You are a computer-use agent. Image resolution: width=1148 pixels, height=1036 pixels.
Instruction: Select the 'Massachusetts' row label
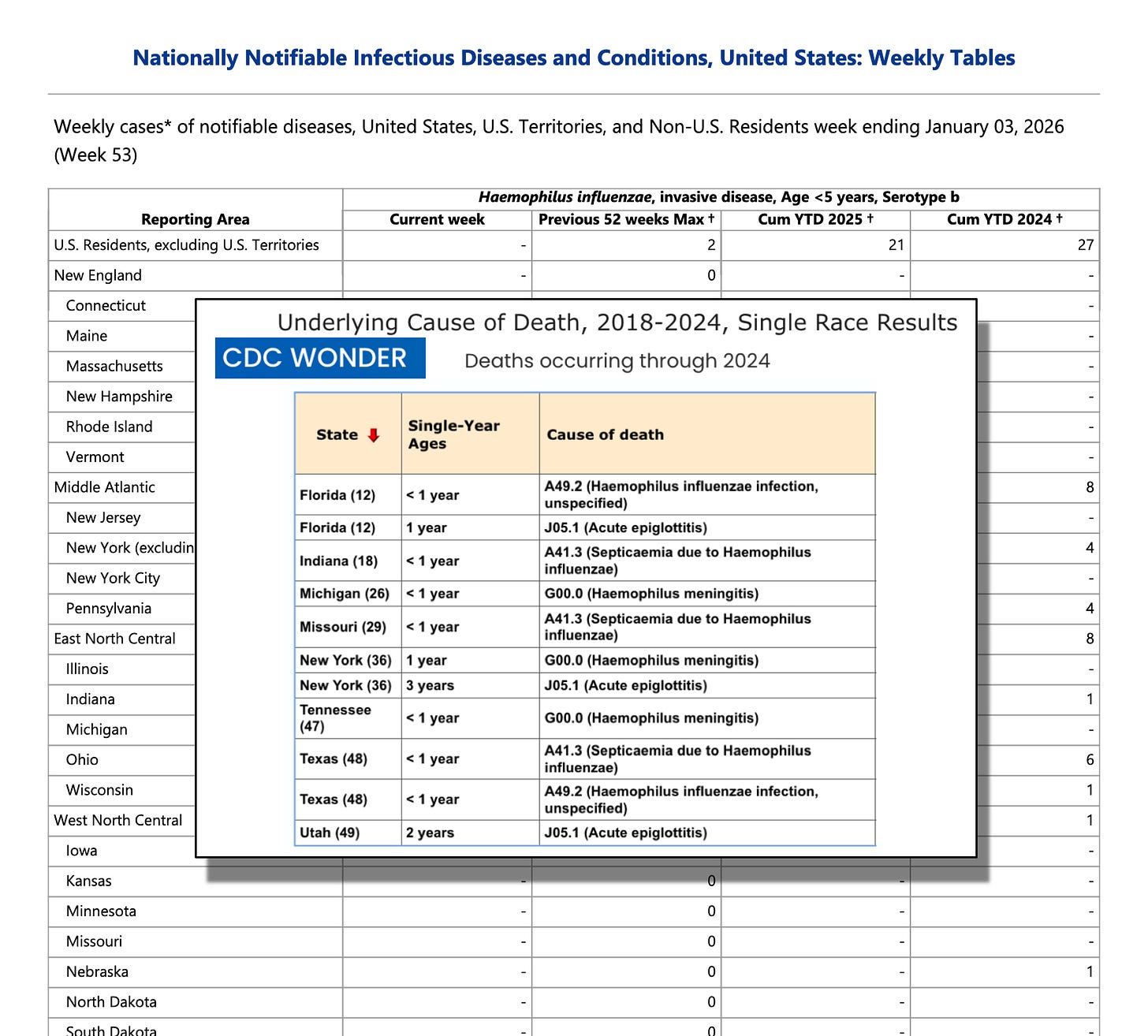(114, 366)
